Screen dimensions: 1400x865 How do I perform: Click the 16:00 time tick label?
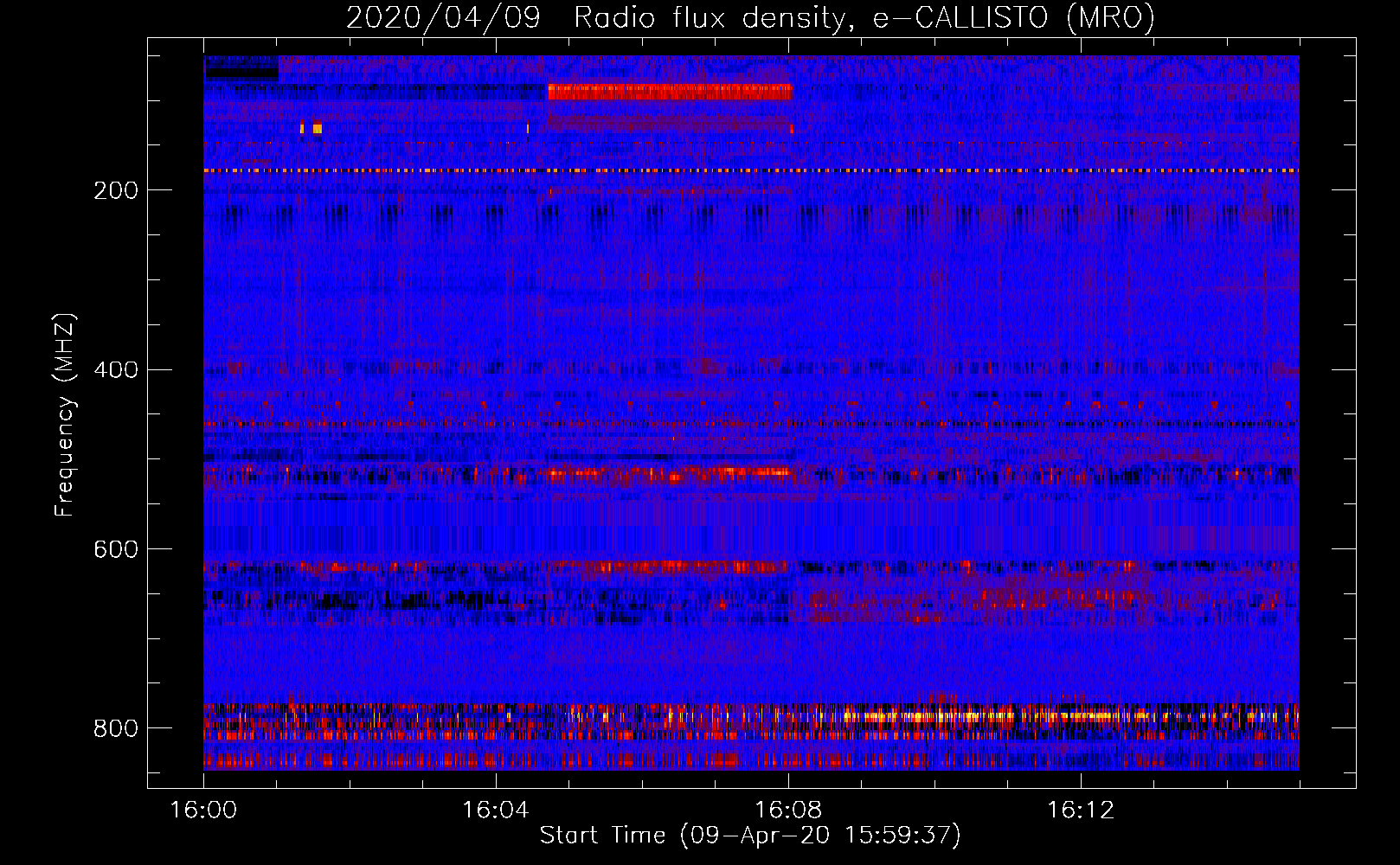pos(203,811)
